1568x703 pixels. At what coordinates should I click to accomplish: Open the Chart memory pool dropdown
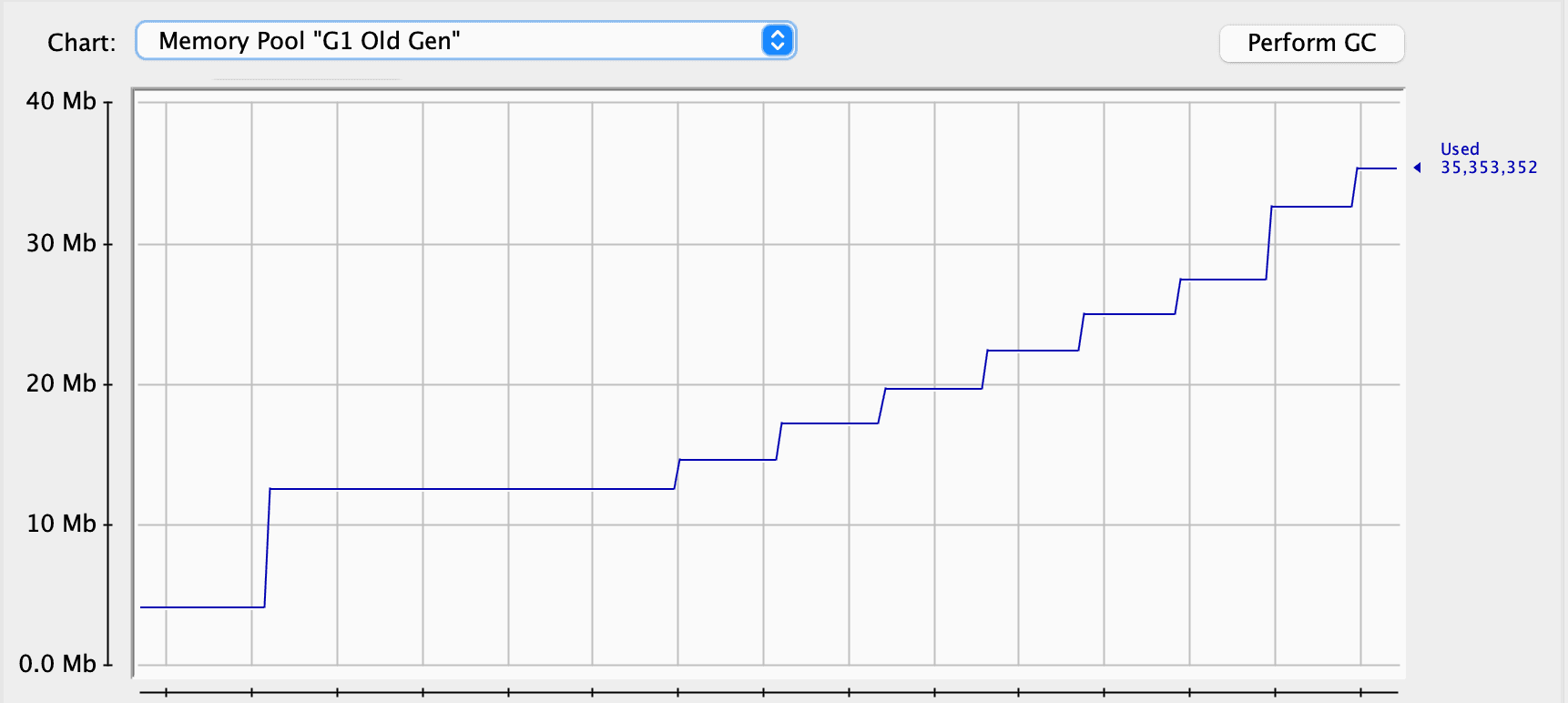[x=464, y=41]
